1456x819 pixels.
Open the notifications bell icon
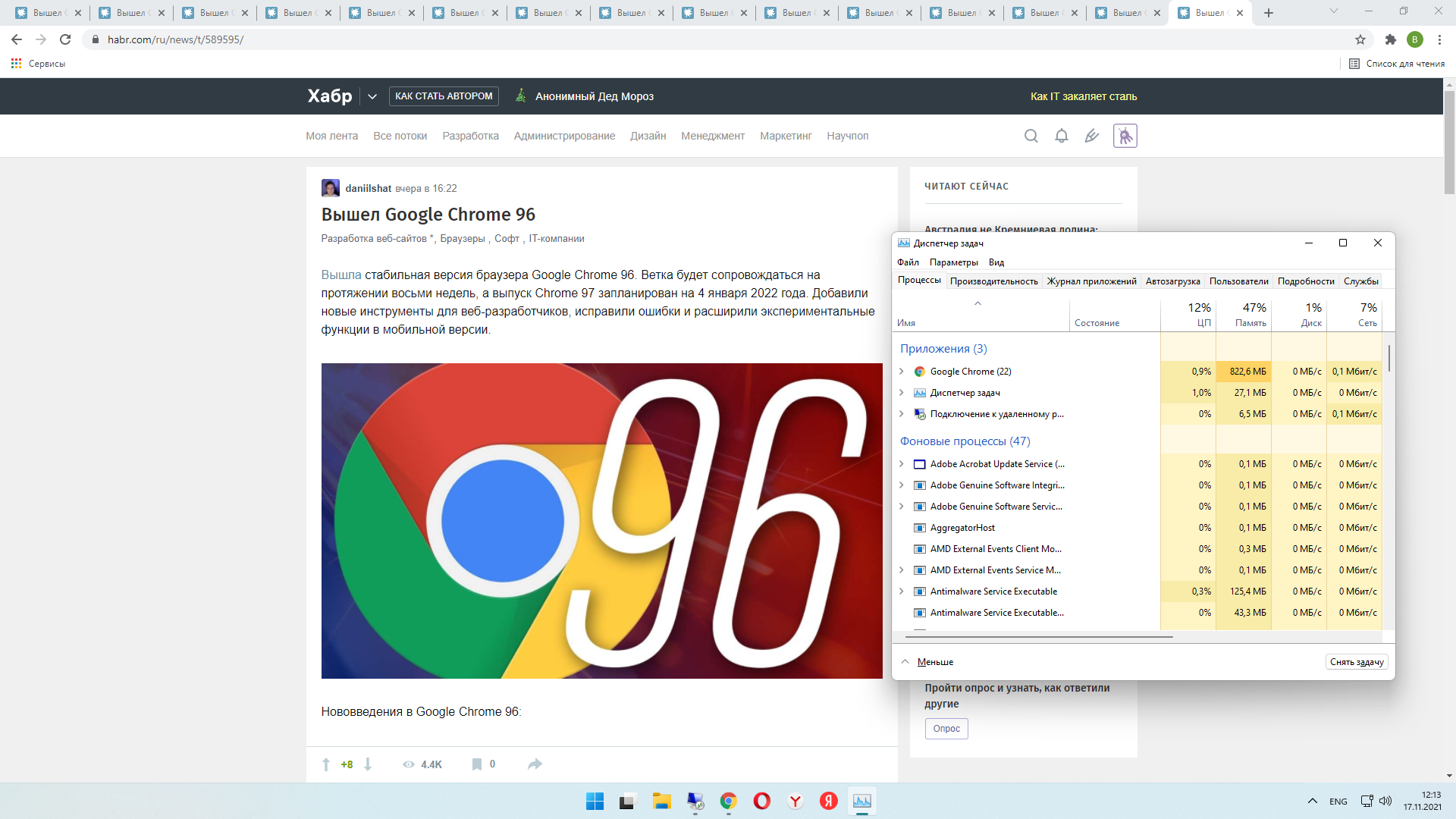click(1061, 136)
